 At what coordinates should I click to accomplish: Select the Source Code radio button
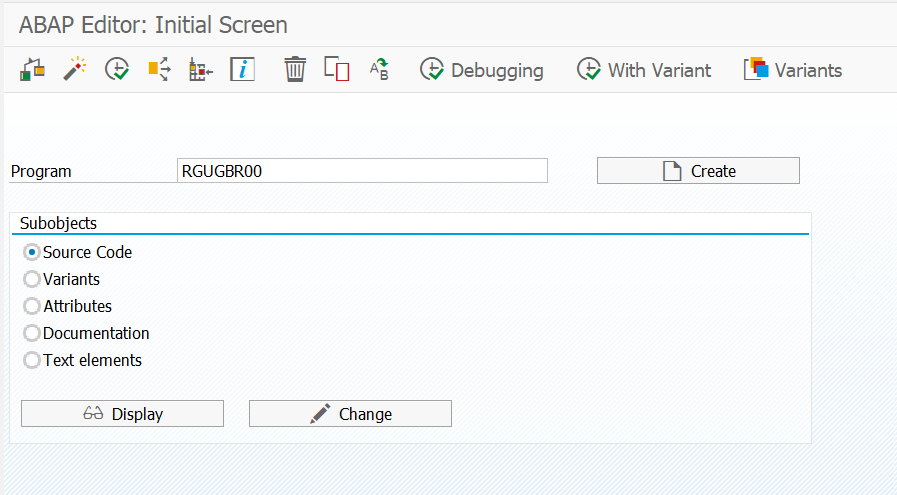[31, 252]
